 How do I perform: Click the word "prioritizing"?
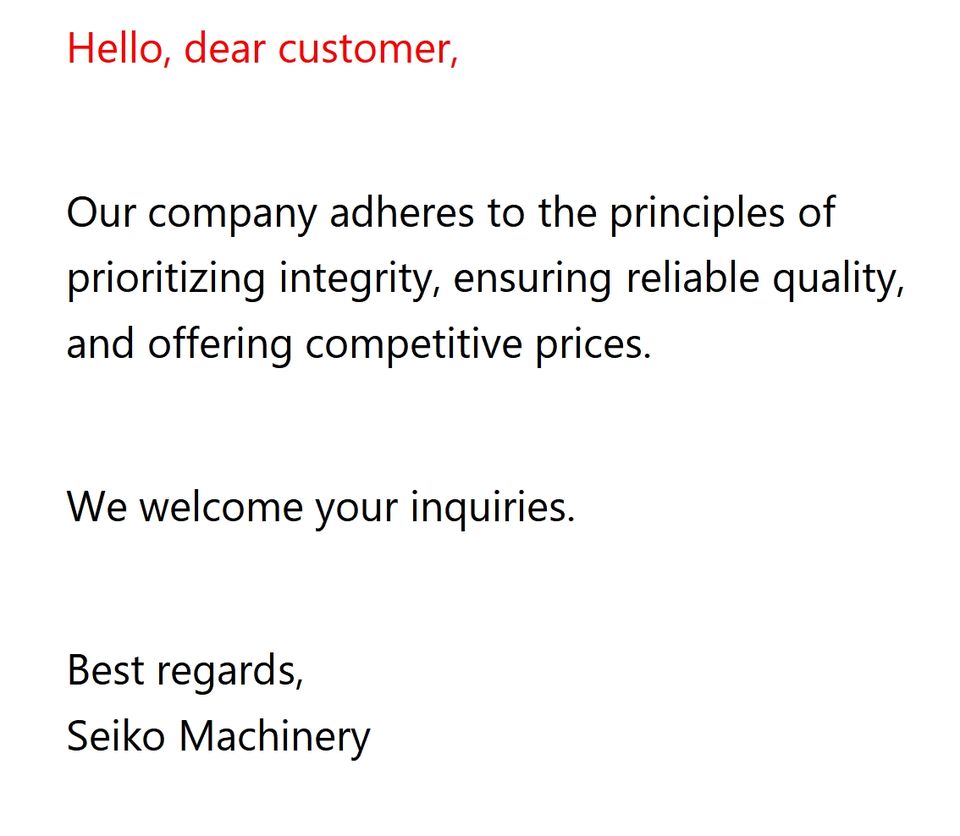tap(166, 280)
